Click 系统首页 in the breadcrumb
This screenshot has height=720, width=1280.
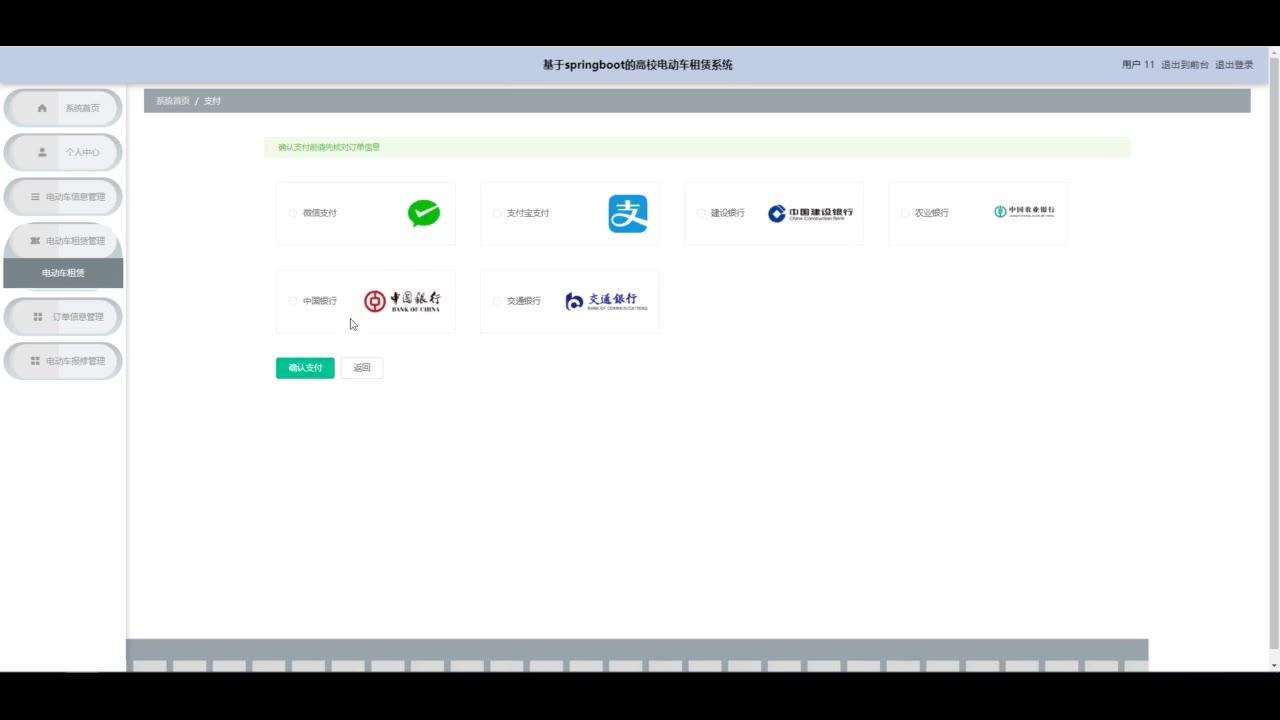click(x=173, y=101)
